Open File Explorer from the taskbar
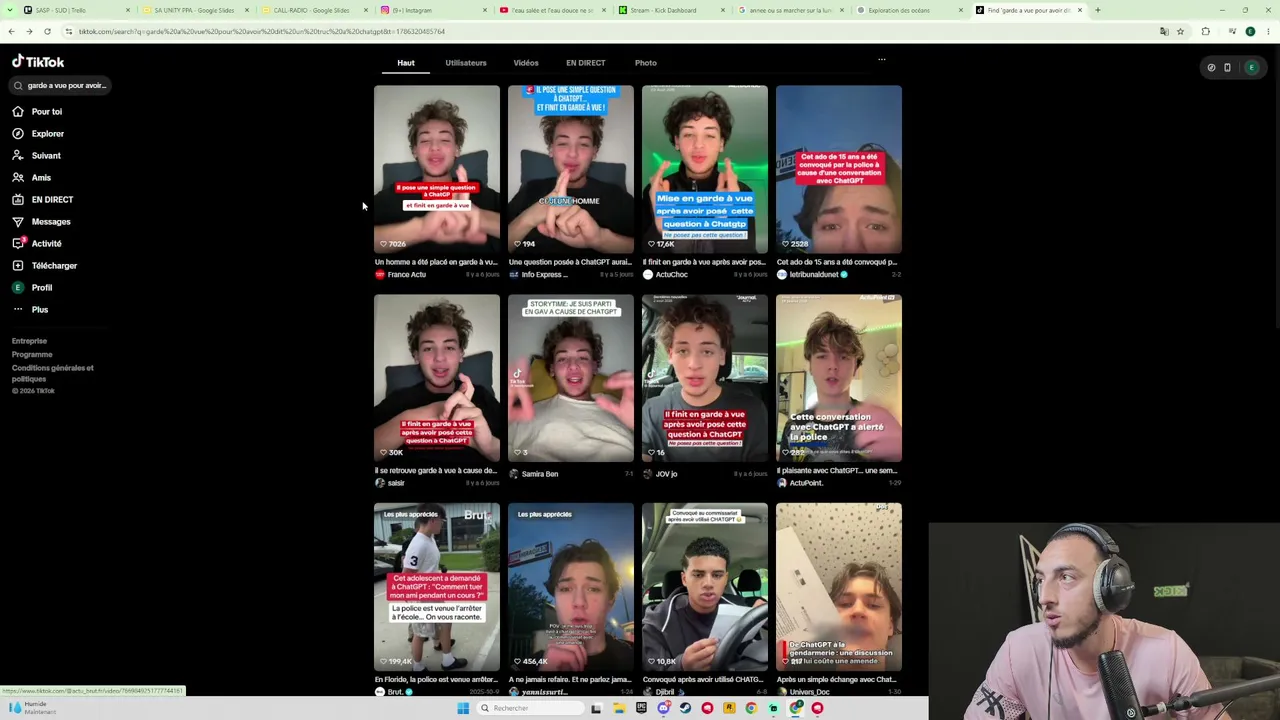The height and width of the screenshot is (720, 1280). click(x=619, y=708)
